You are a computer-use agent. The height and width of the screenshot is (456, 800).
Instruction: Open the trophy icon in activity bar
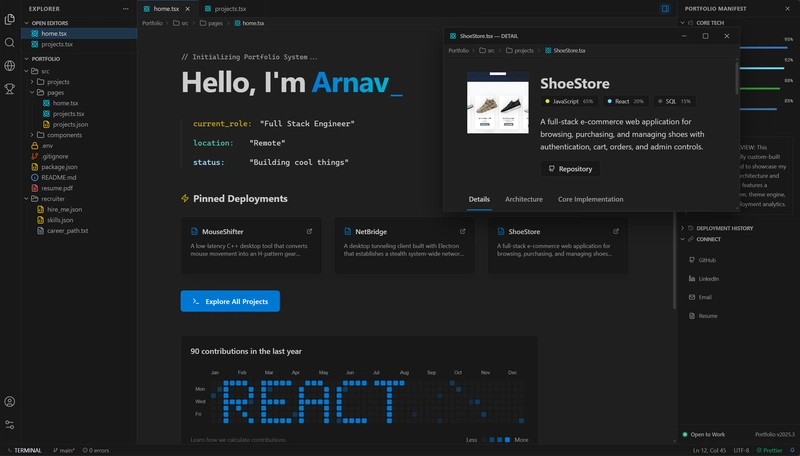click(x=10, y=89)
